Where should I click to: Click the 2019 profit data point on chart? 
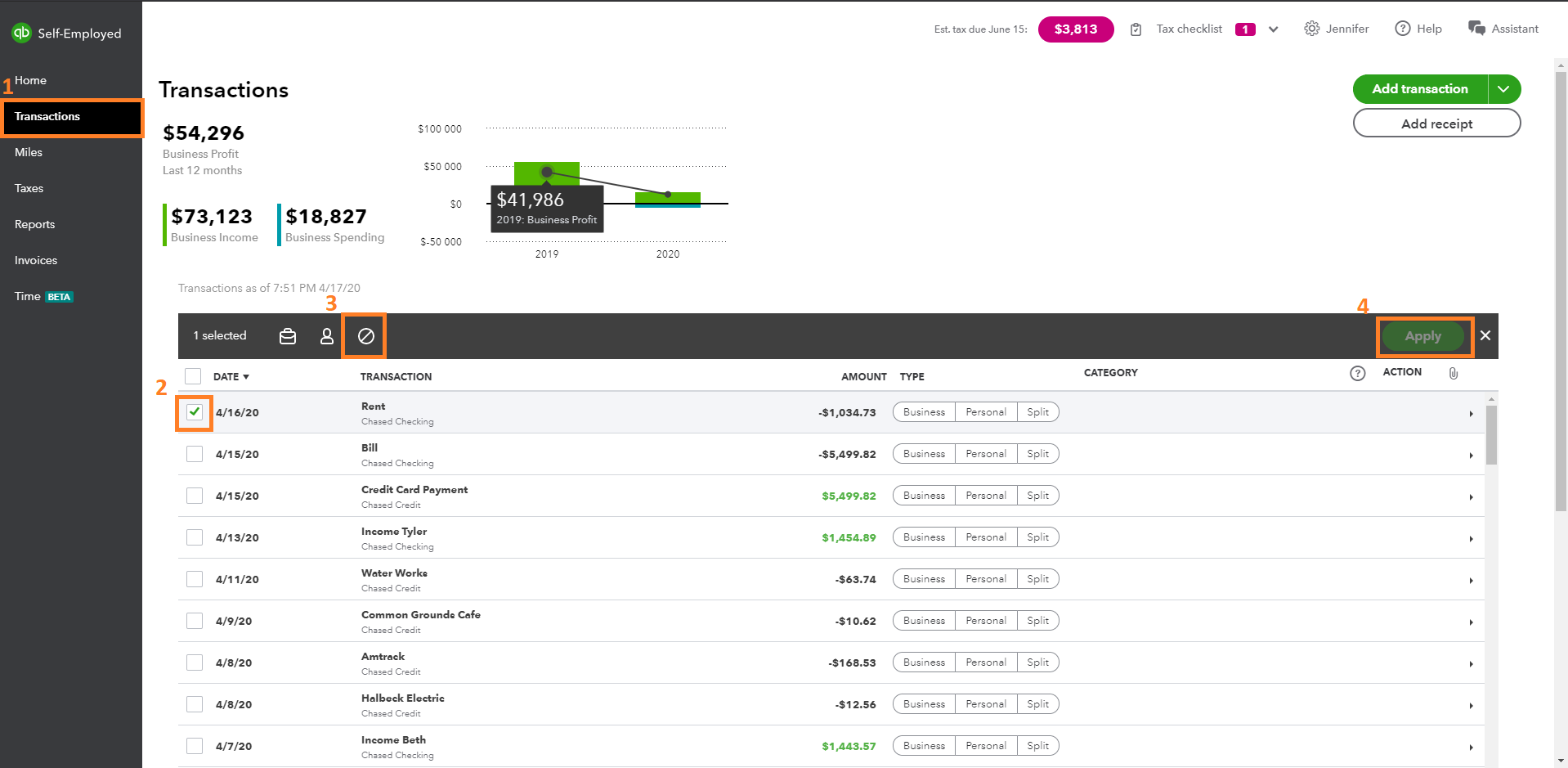pyautogui.click(x=547, y=172)
